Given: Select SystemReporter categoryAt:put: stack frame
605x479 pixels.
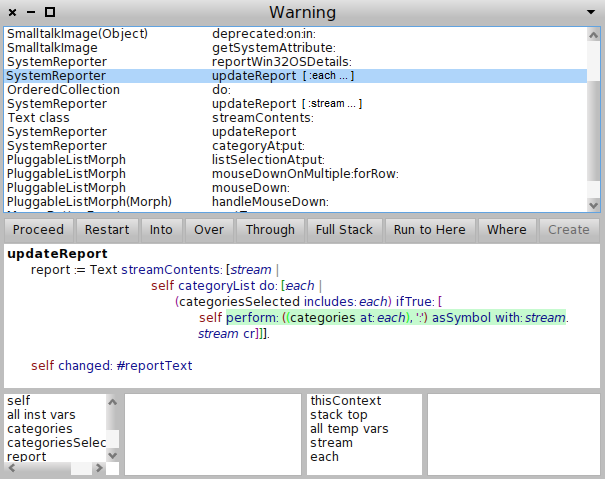Looking at the screenshot, I should pyautogui.click(x=296, y=146).
